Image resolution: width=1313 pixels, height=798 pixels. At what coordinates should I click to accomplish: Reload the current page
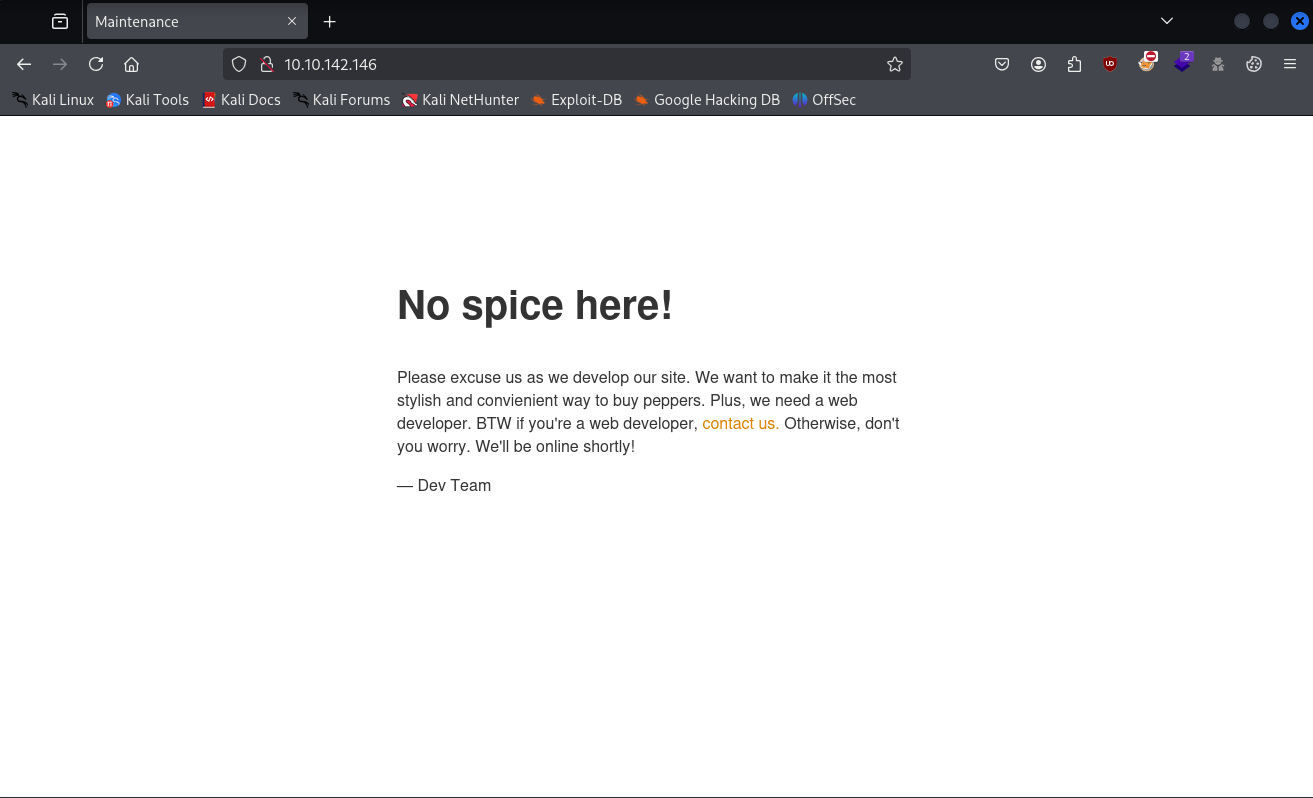tap(96, 64)
